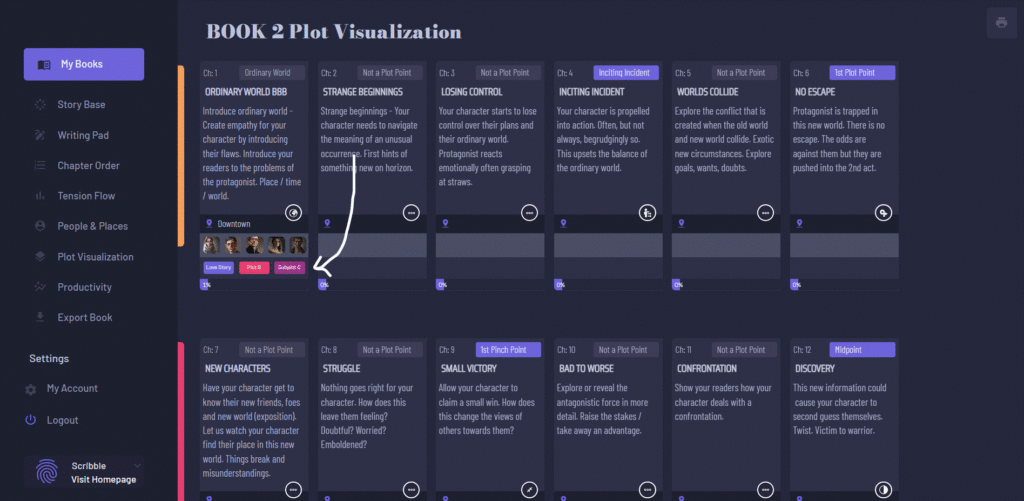Screen dimensions: 1024x501
Task: Select the pink Plot B tag
Action: pyautogui.click(x=254, y=267)
